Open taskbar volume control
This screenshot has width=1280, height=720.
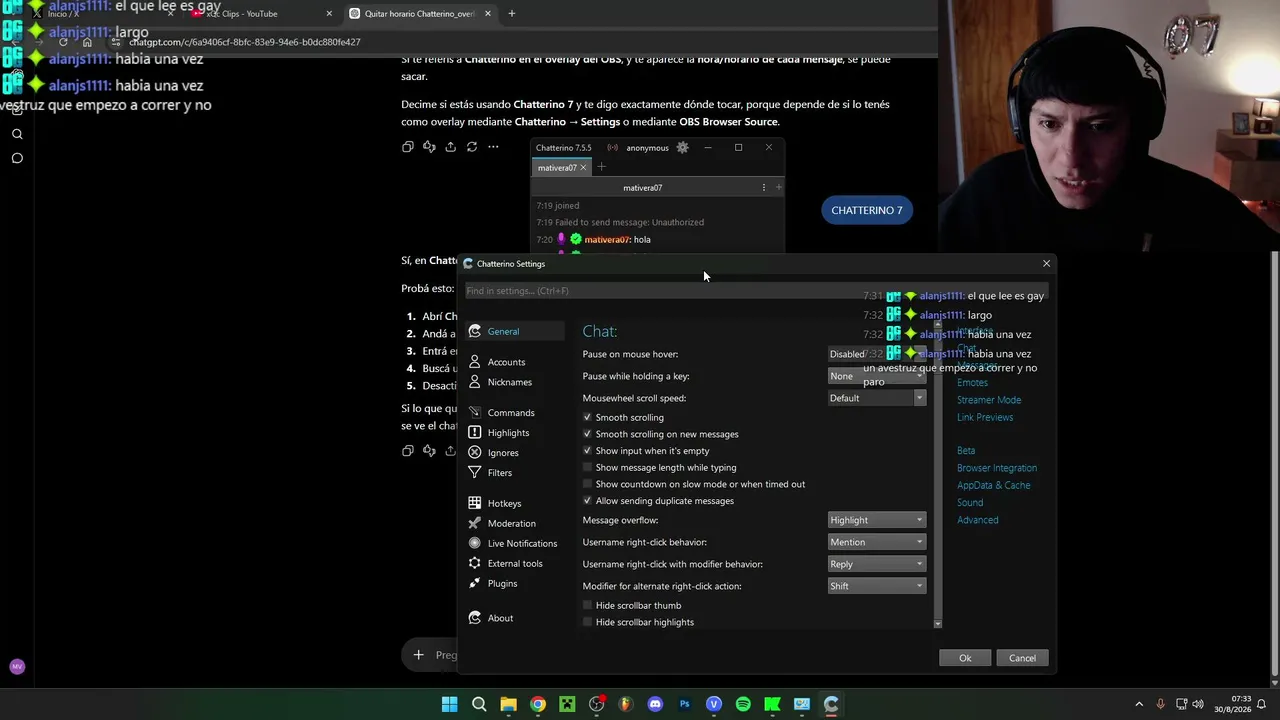[1198, 704]
